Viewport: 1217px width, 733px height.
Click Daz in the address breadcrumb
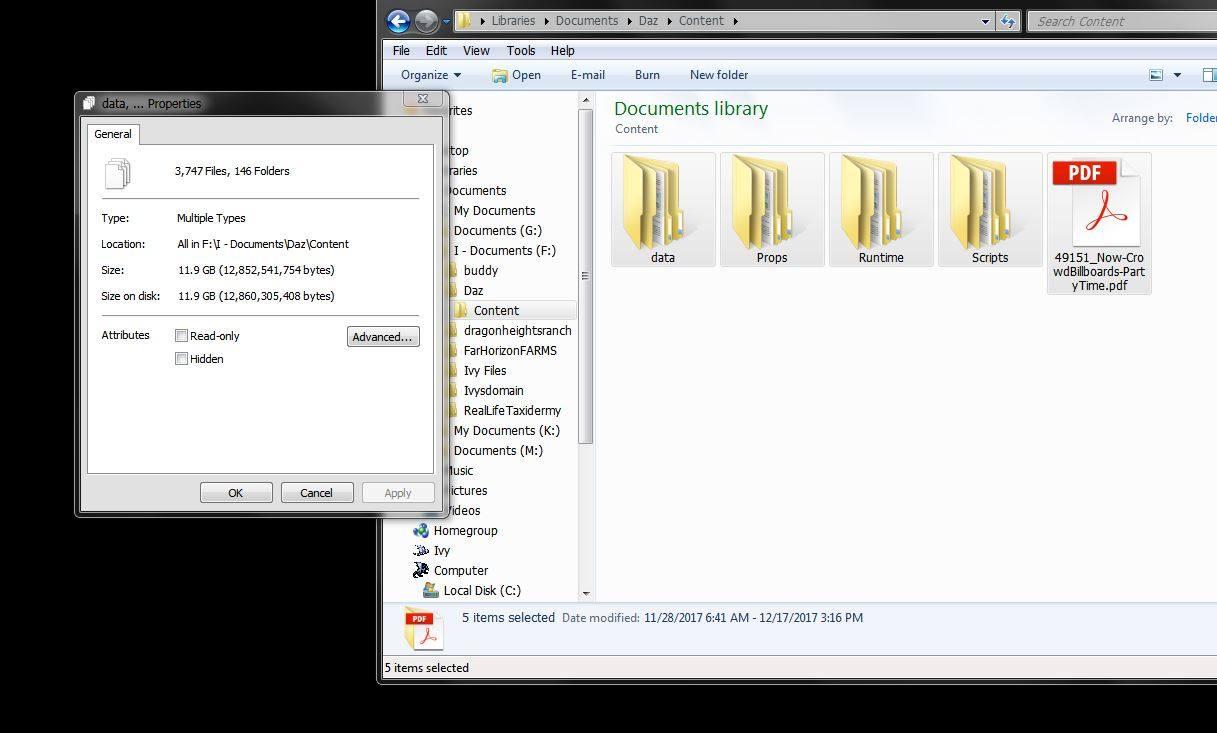(648, 21)
